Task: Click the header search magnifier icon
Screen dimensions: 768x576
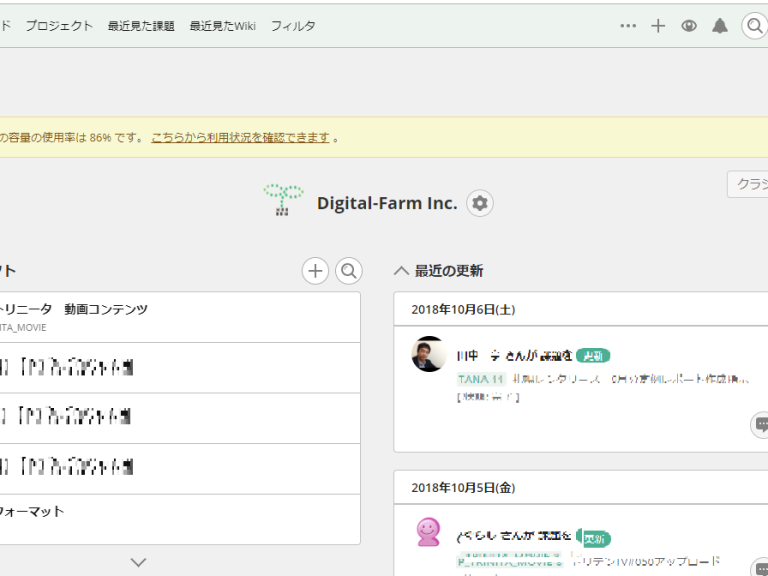Action: (x=754, y=26)
